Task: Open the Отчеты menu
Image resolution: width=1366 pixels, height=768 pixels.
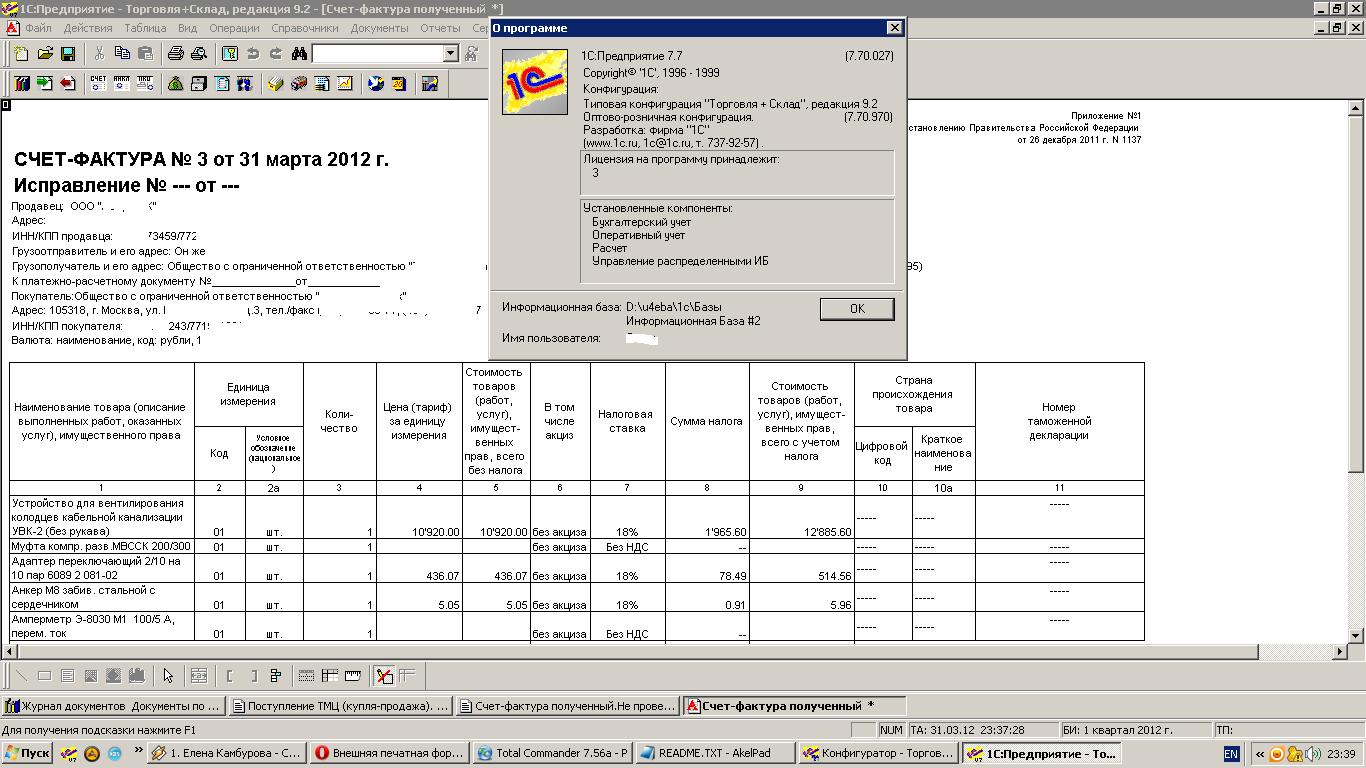Action: tap(440, 28)
